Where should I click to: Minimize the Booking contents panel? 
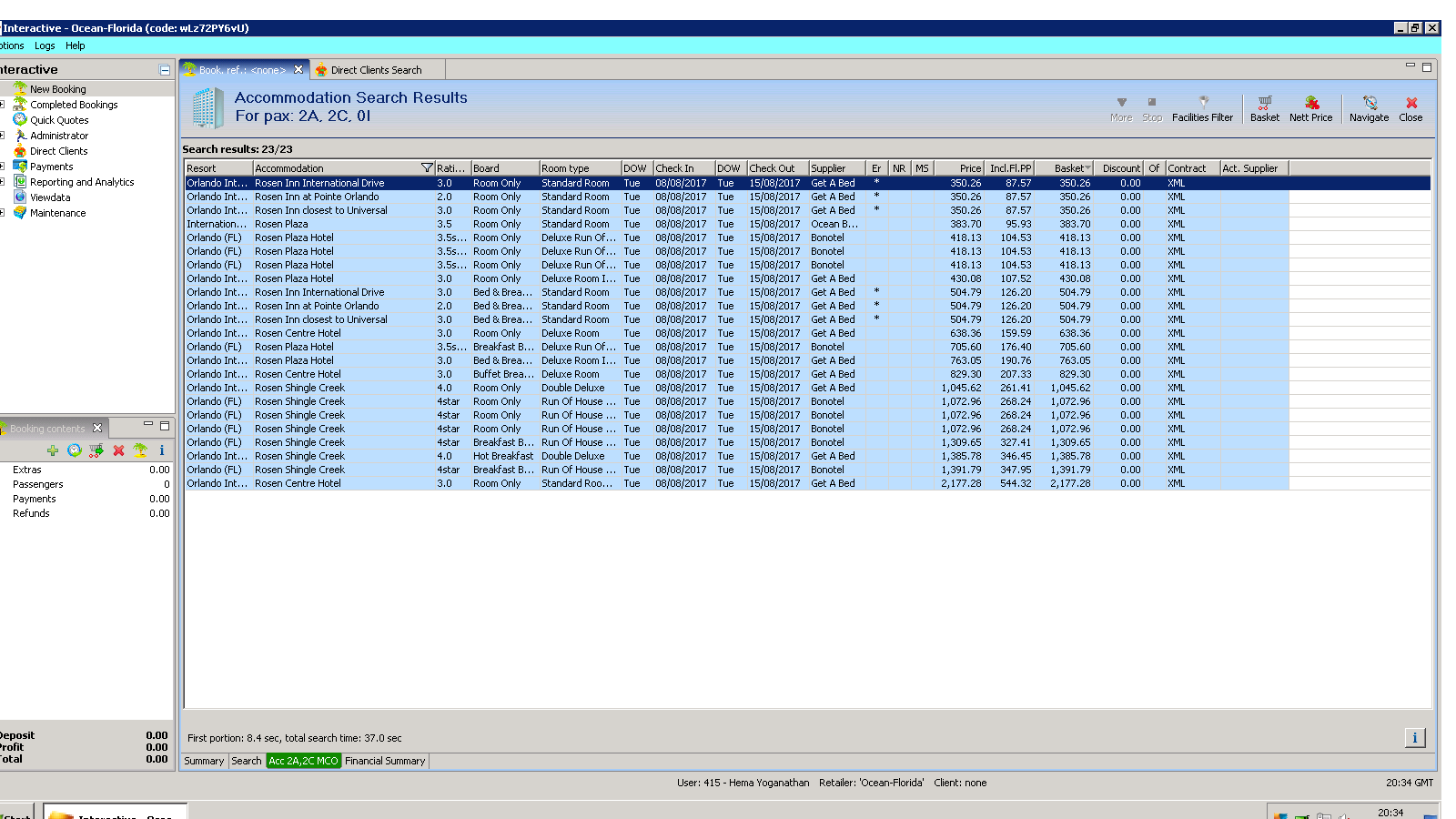148,425
